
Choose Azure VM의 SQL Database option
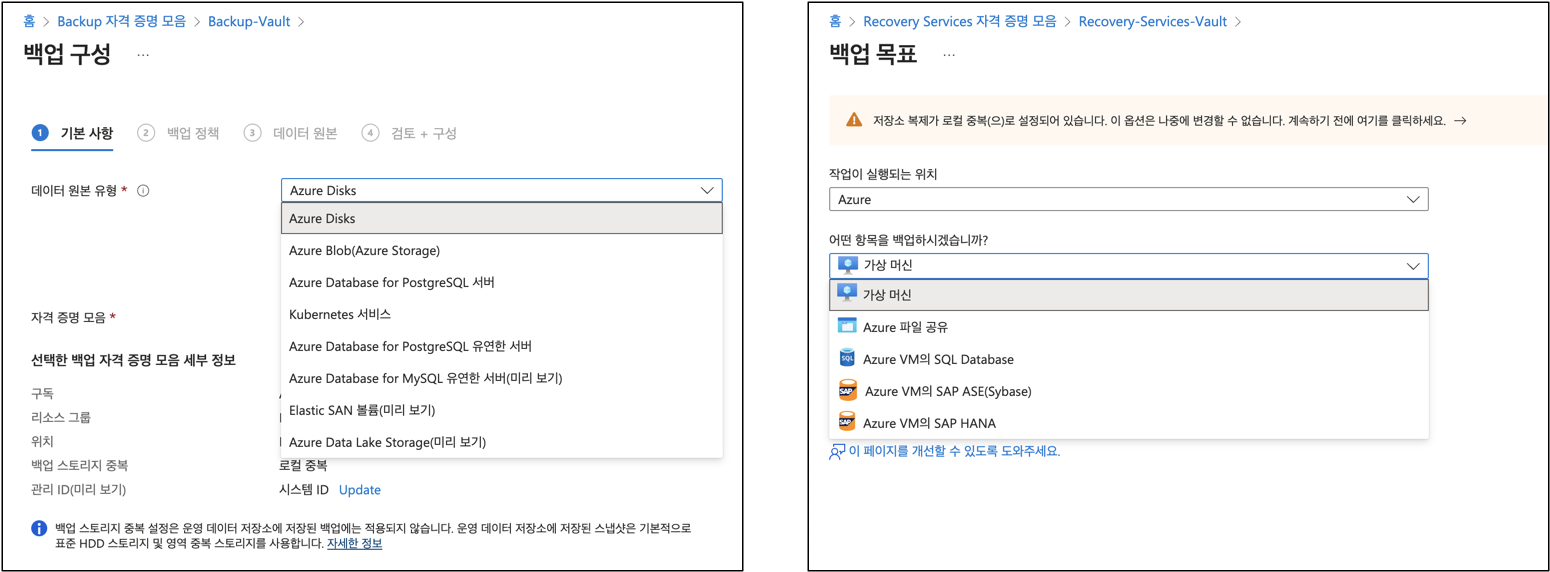tap(1128, 359)
